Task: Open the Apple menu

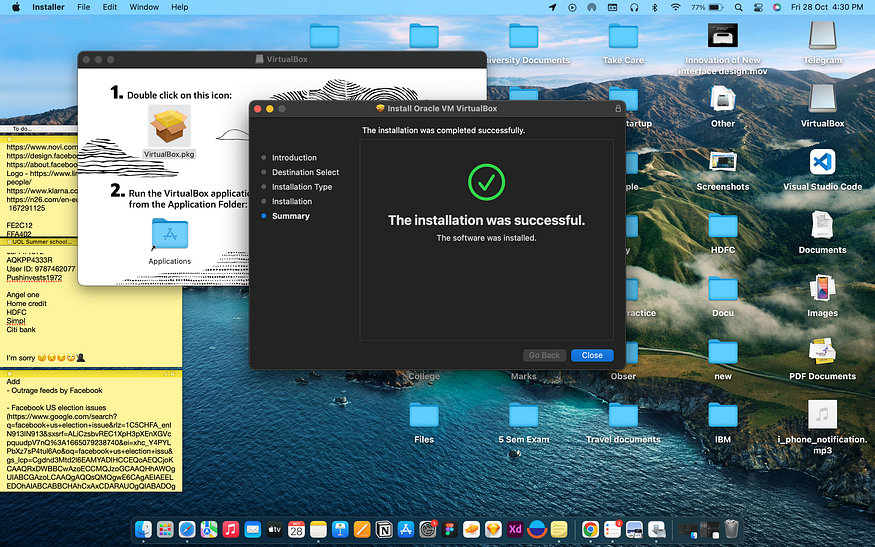Action: [16, 7]
